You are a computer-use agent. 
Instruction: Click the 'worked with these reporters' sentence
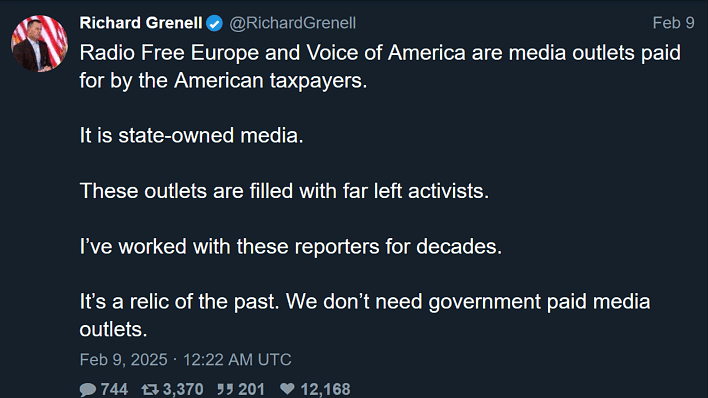click(291, 247)
